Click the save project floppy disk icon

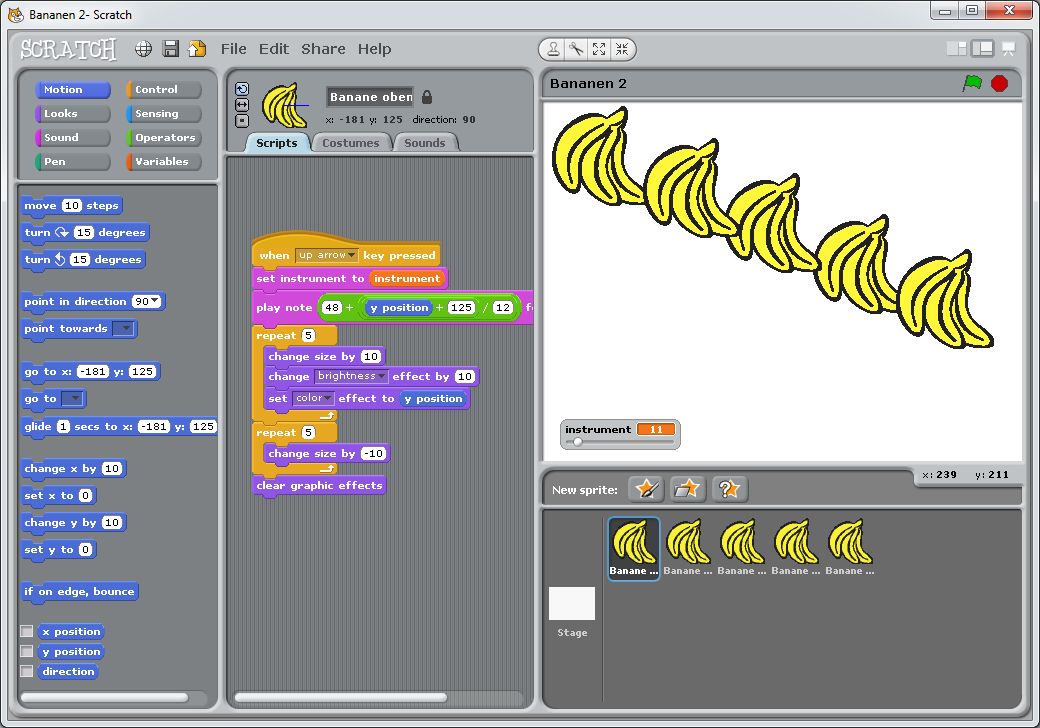[171, 49]
